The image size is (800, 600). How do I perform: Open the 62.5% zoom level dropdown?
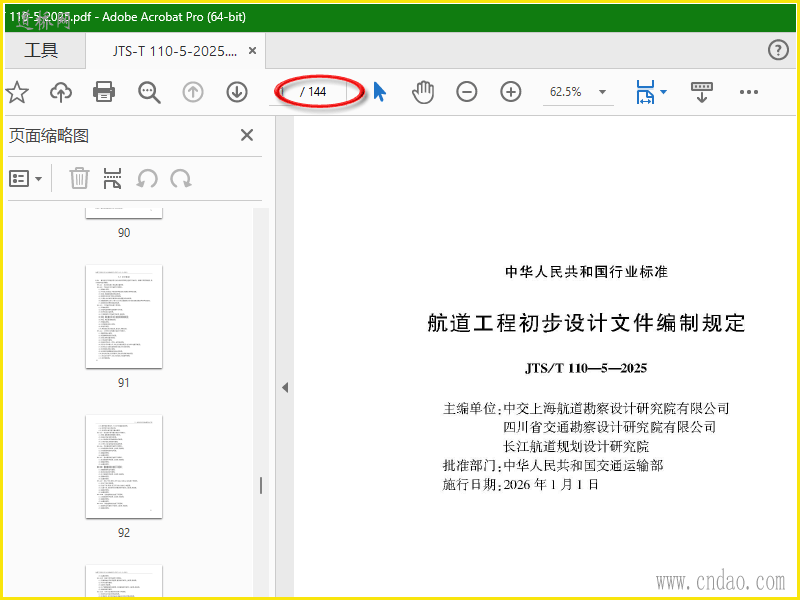click(x=603, y=92)
